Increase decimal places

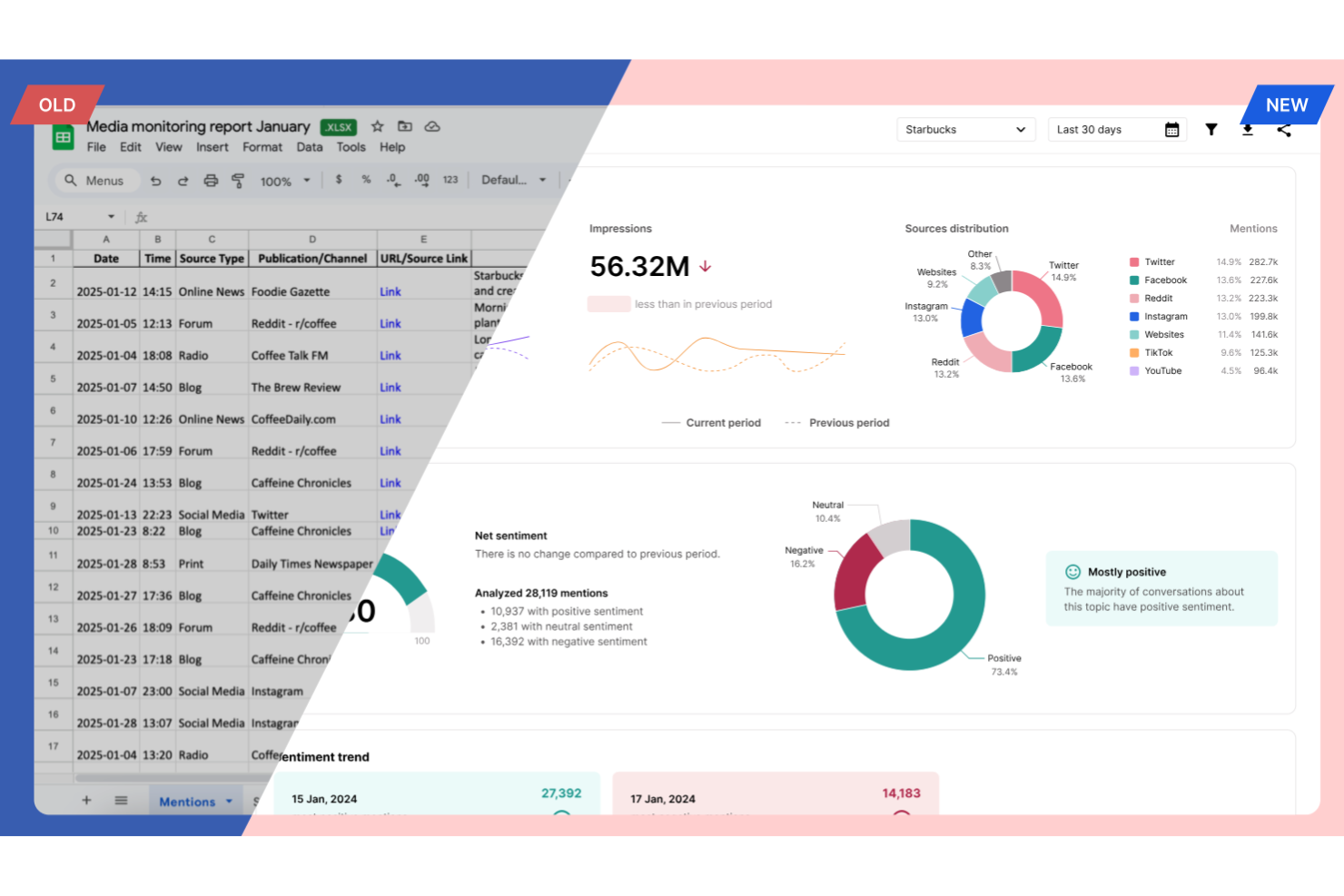pos(422,180)
